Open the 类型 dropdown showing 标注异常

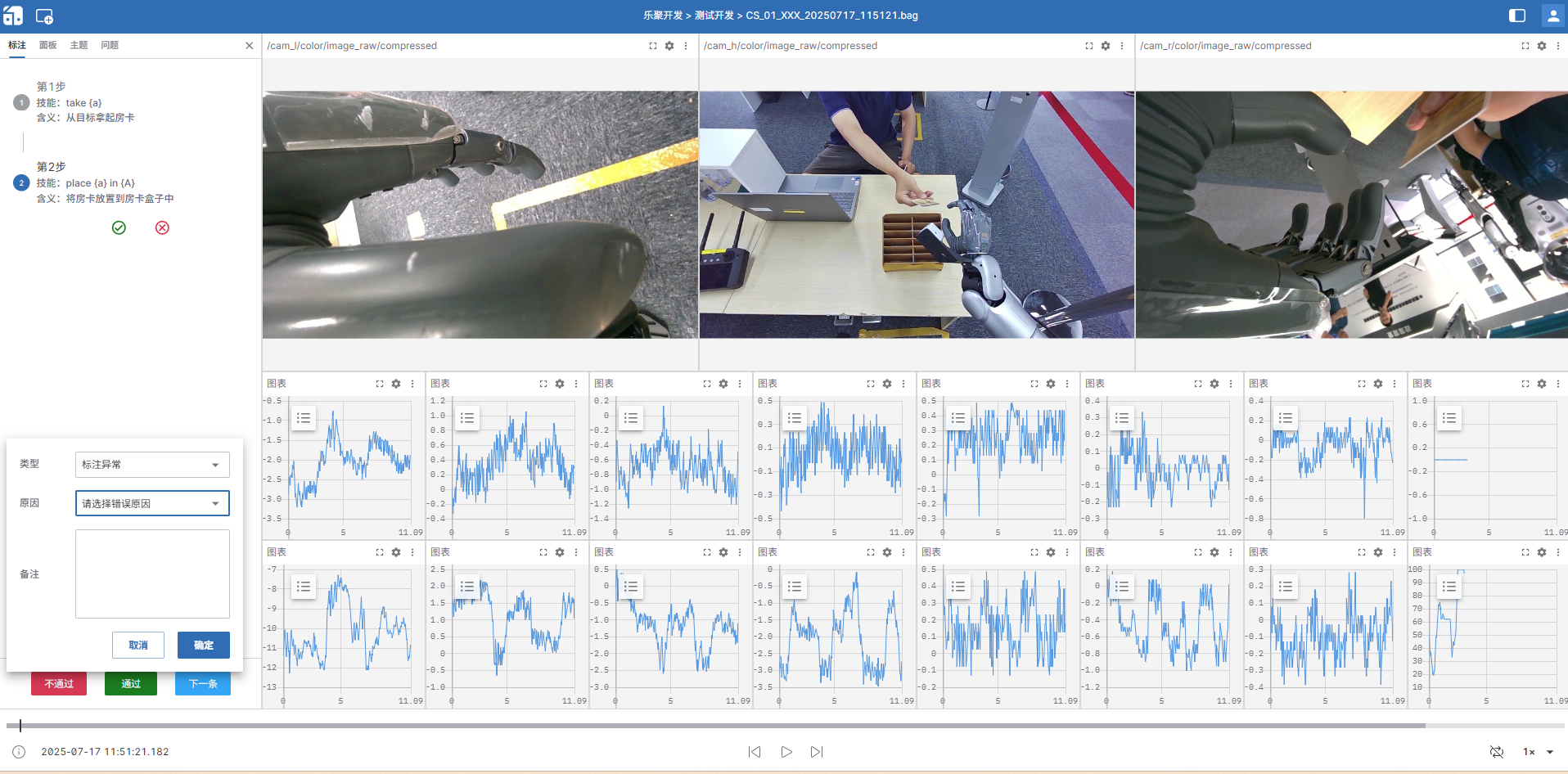[x=152, y=465]
